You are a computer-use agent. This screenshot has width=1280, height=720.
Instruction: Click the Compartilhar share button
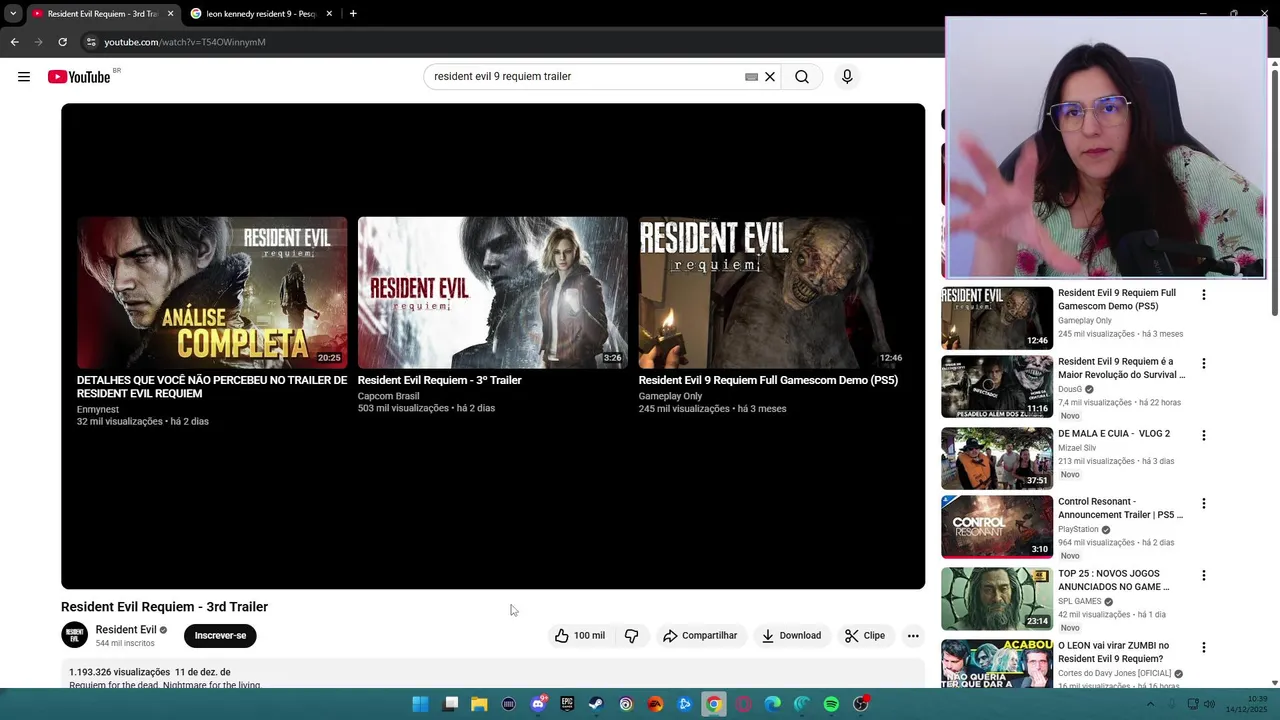(700, 636)
